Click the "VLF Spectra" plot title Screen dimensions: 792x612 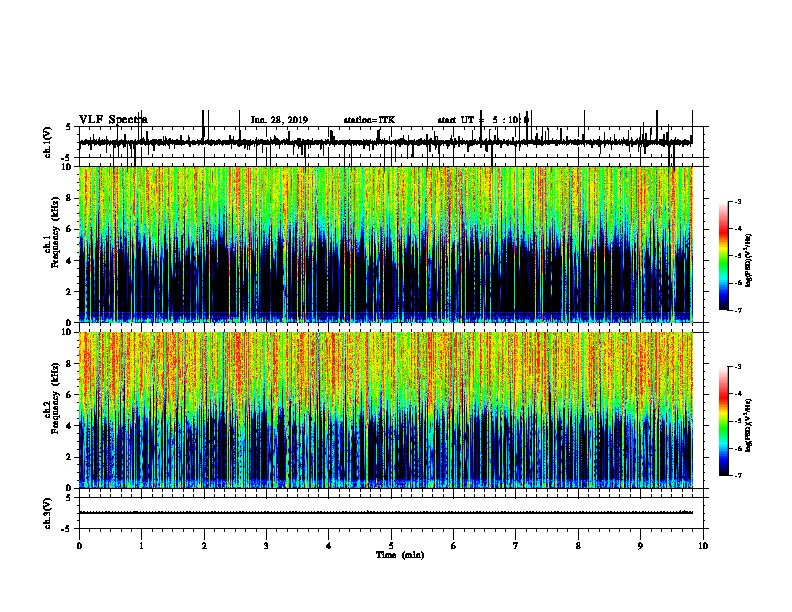pyautogui.click(x=113, y=120)
